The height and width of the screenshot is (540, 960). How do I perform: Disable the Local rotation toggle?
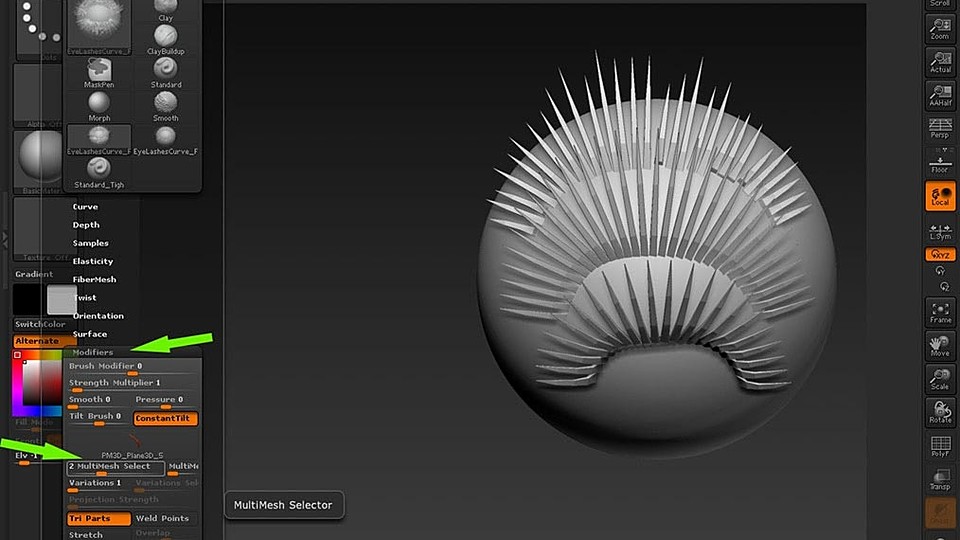[940, 196]
